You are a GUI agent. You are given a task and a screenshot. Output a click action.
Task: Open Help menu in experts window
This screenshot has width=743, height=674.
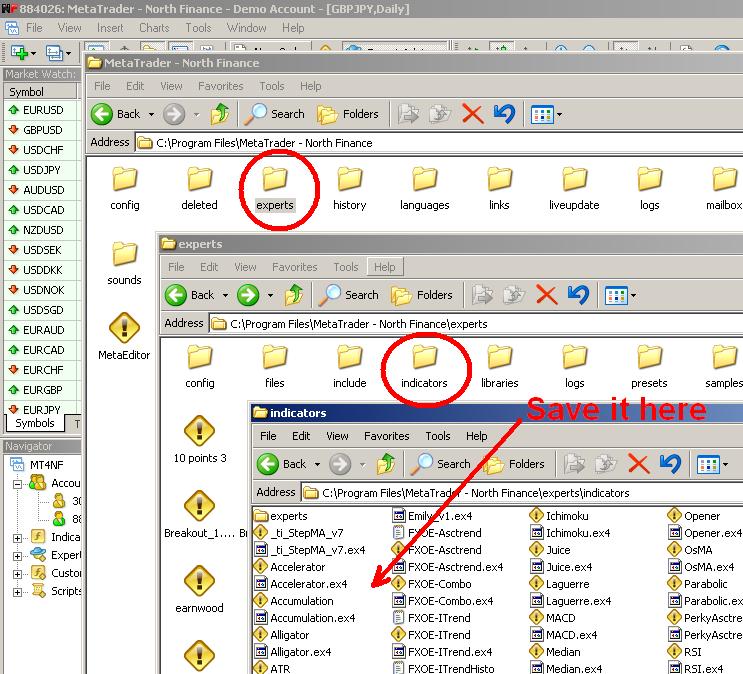(x=384, y=267)
